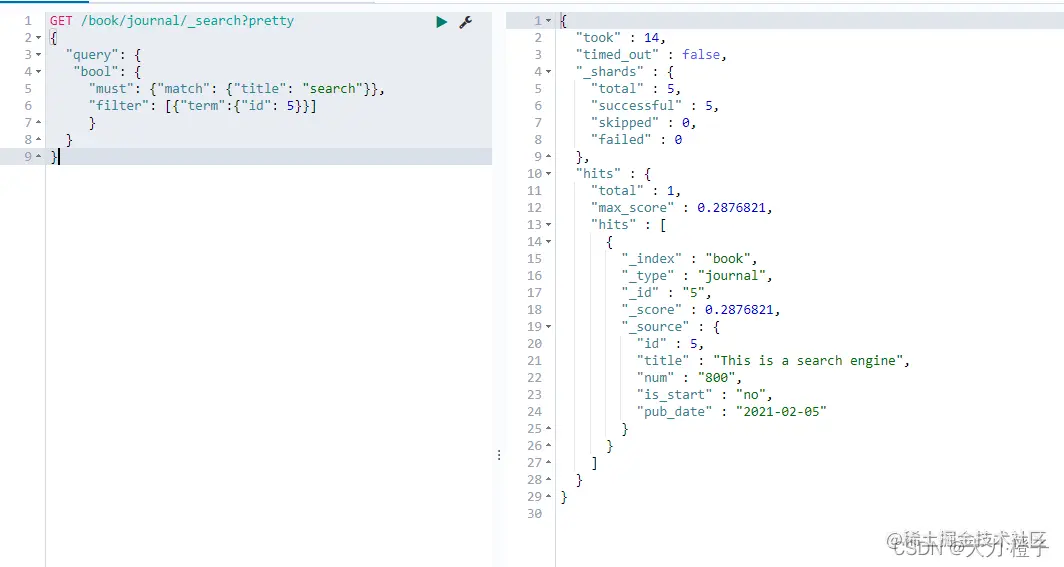Collapse the query block at line 3
Viewport: 1064px width, 567px height.
39,55
